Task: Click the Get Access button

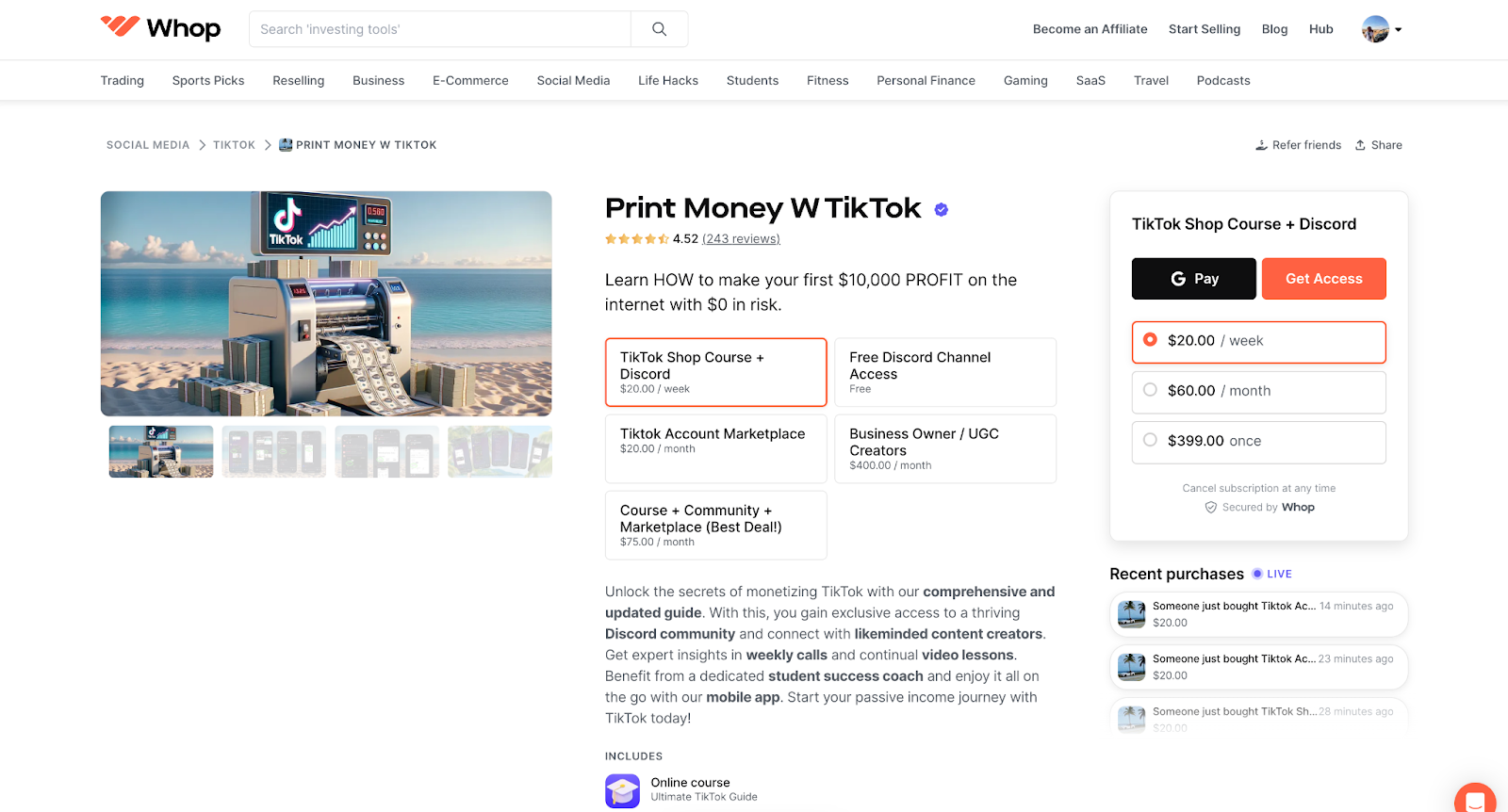Action: [1324, 279]
